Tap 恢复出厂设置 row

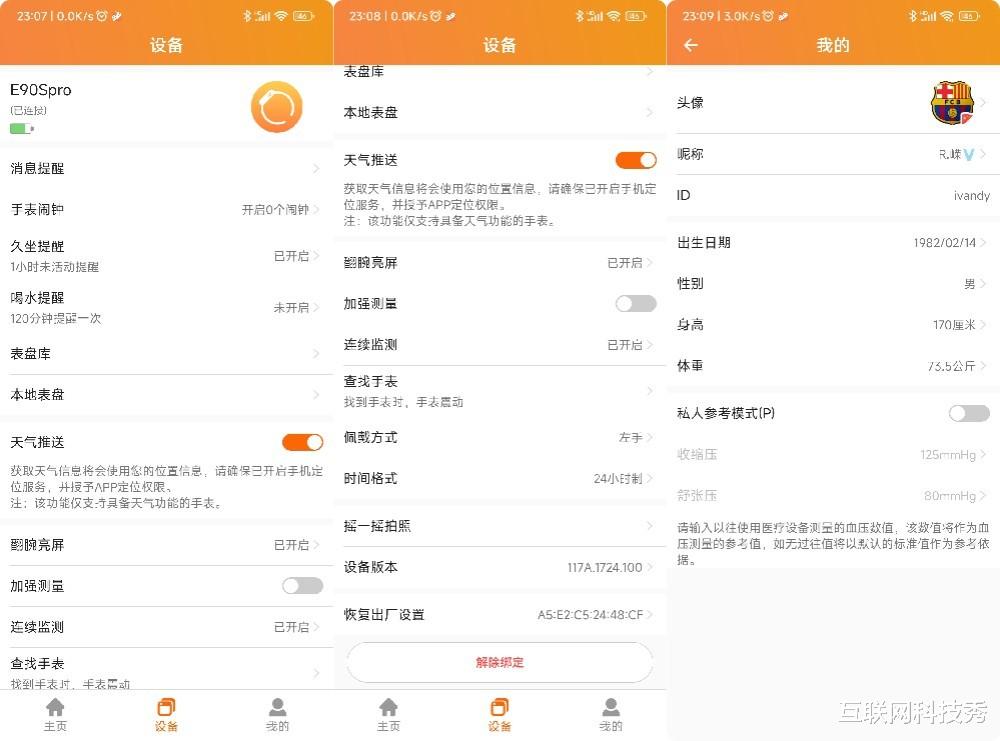coord(499,615)
